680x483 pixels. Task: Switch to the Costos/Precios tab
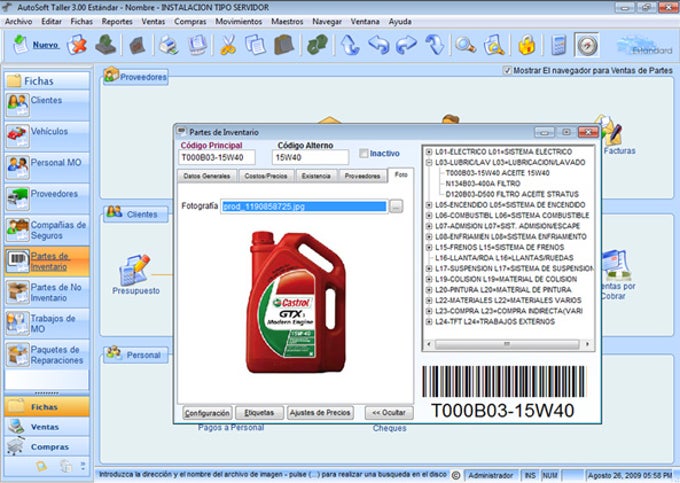click(266, 176)
